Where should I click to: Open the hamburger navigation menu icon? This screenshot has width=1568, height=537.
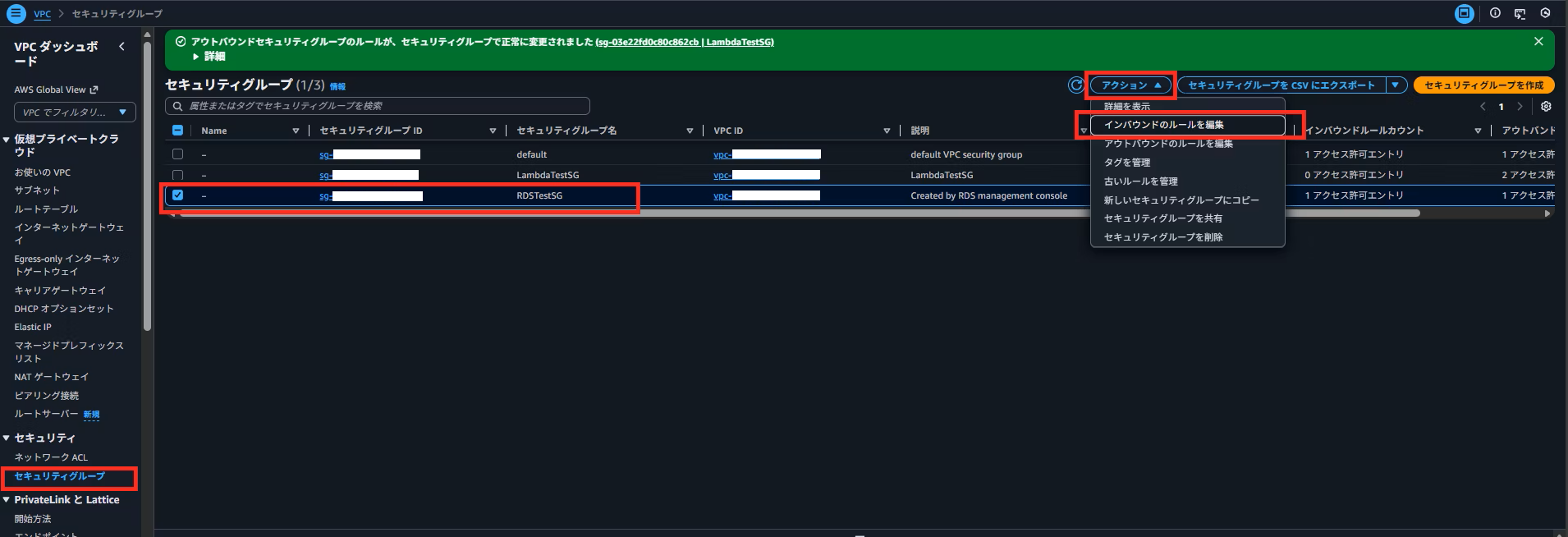coord(16,13)
